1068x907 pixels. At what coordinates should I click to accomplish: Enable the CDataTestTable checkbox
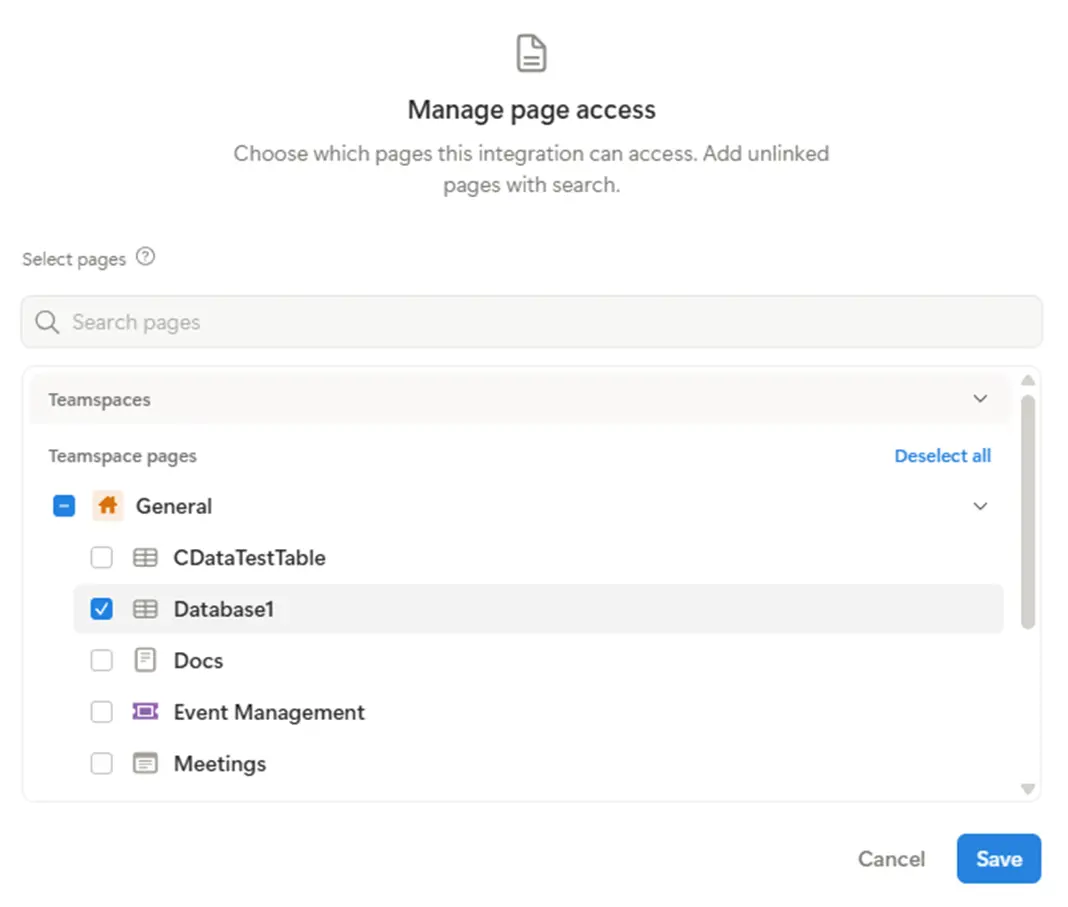102,558
